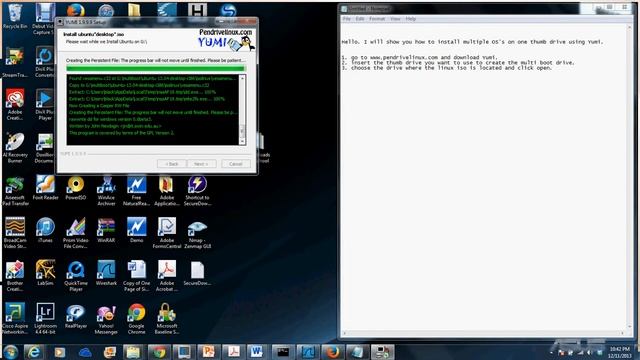640x360 pixels.
Task: Open the Prism Video File Converter shortcut
Action: 76,233
